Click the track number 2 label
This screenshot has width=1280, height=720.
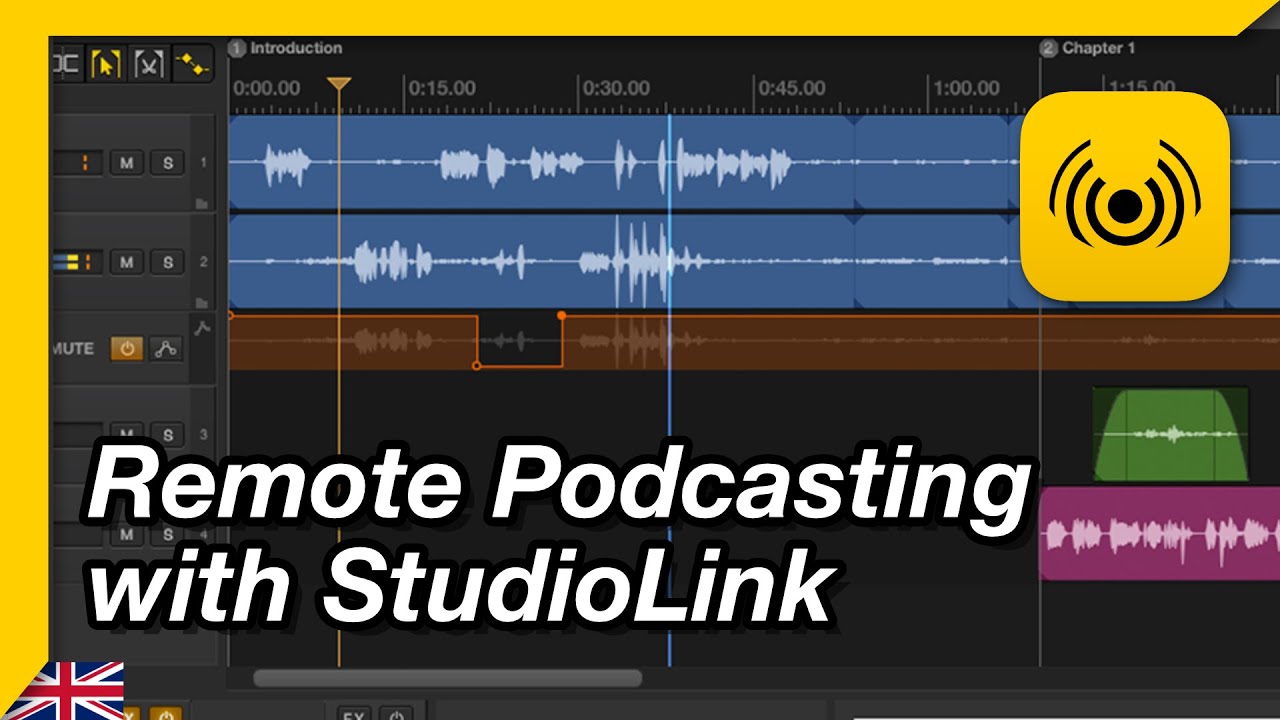(203, 261)
